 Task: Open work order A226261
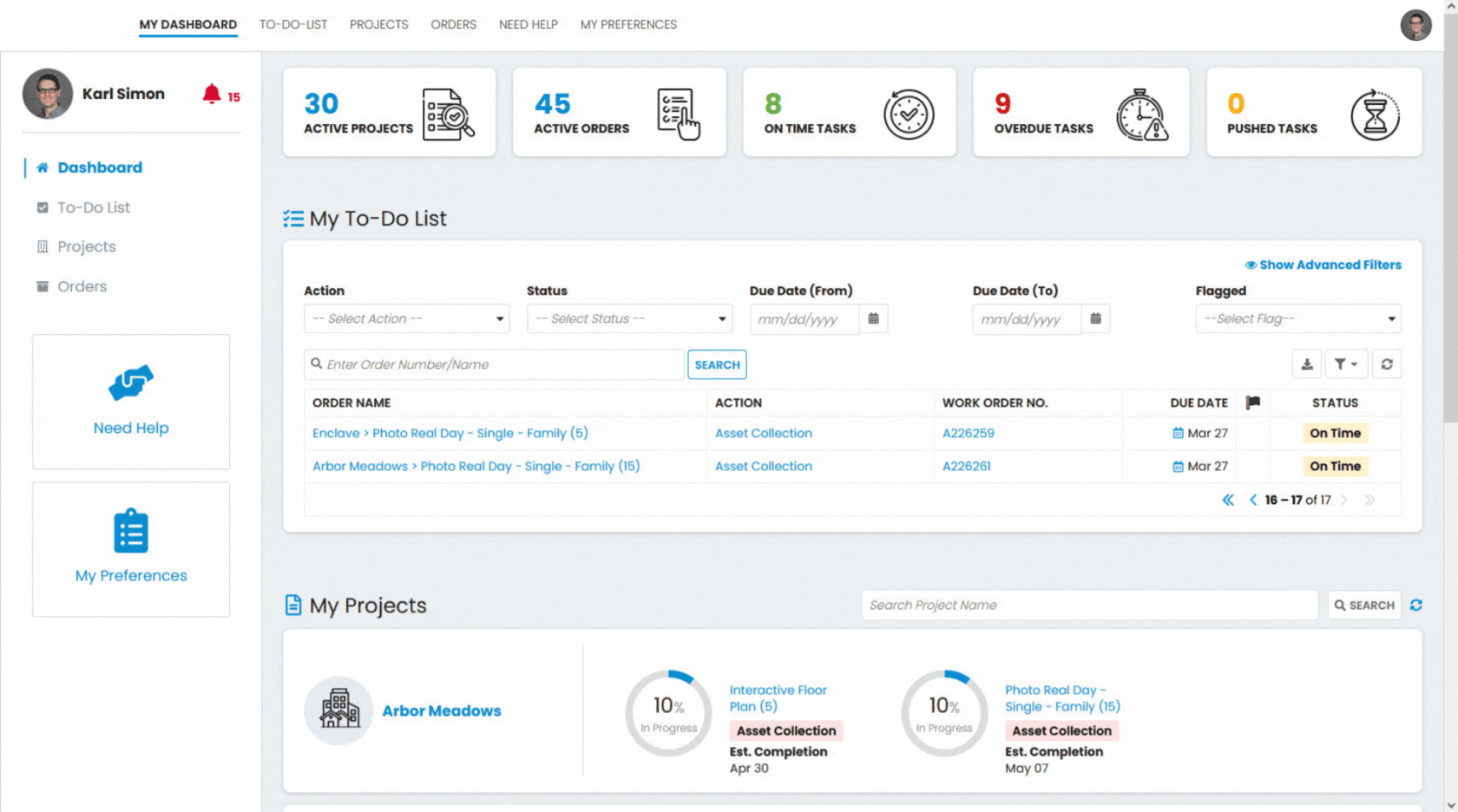(967, 466)
